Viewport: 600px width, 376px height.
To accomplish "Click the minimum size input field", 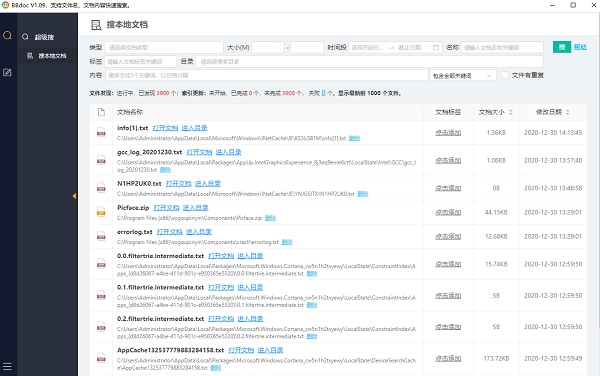I will pyautogui.click(x=268, y=47).
